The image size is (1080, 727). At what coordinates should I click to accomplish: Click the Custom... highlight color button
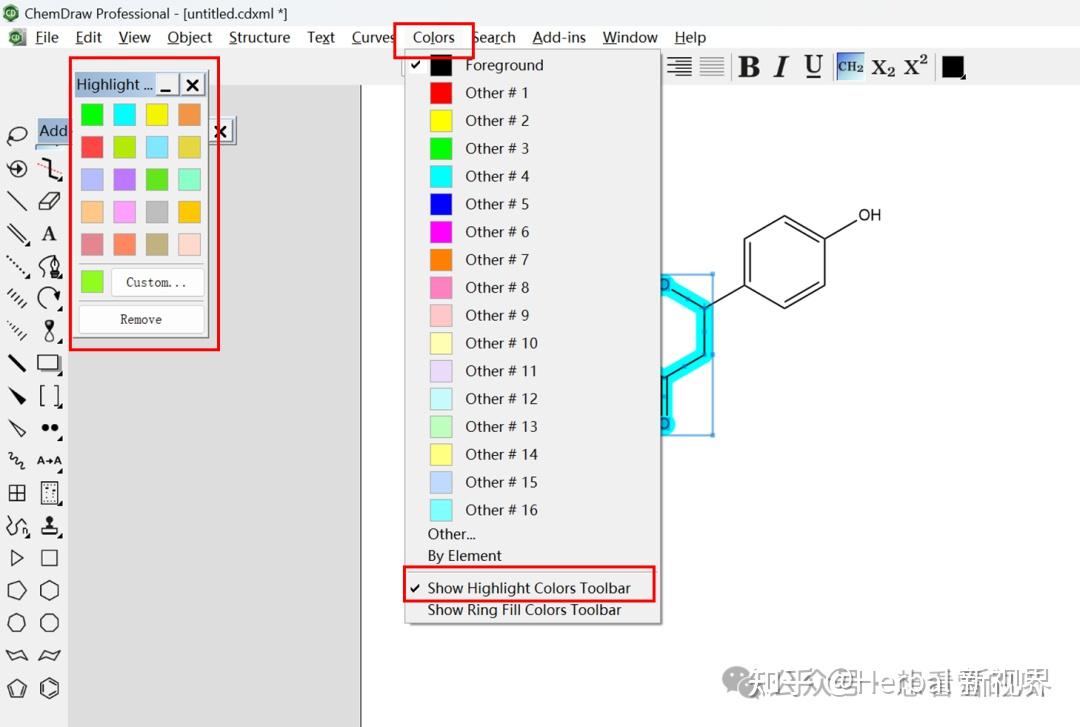(157, 282)
